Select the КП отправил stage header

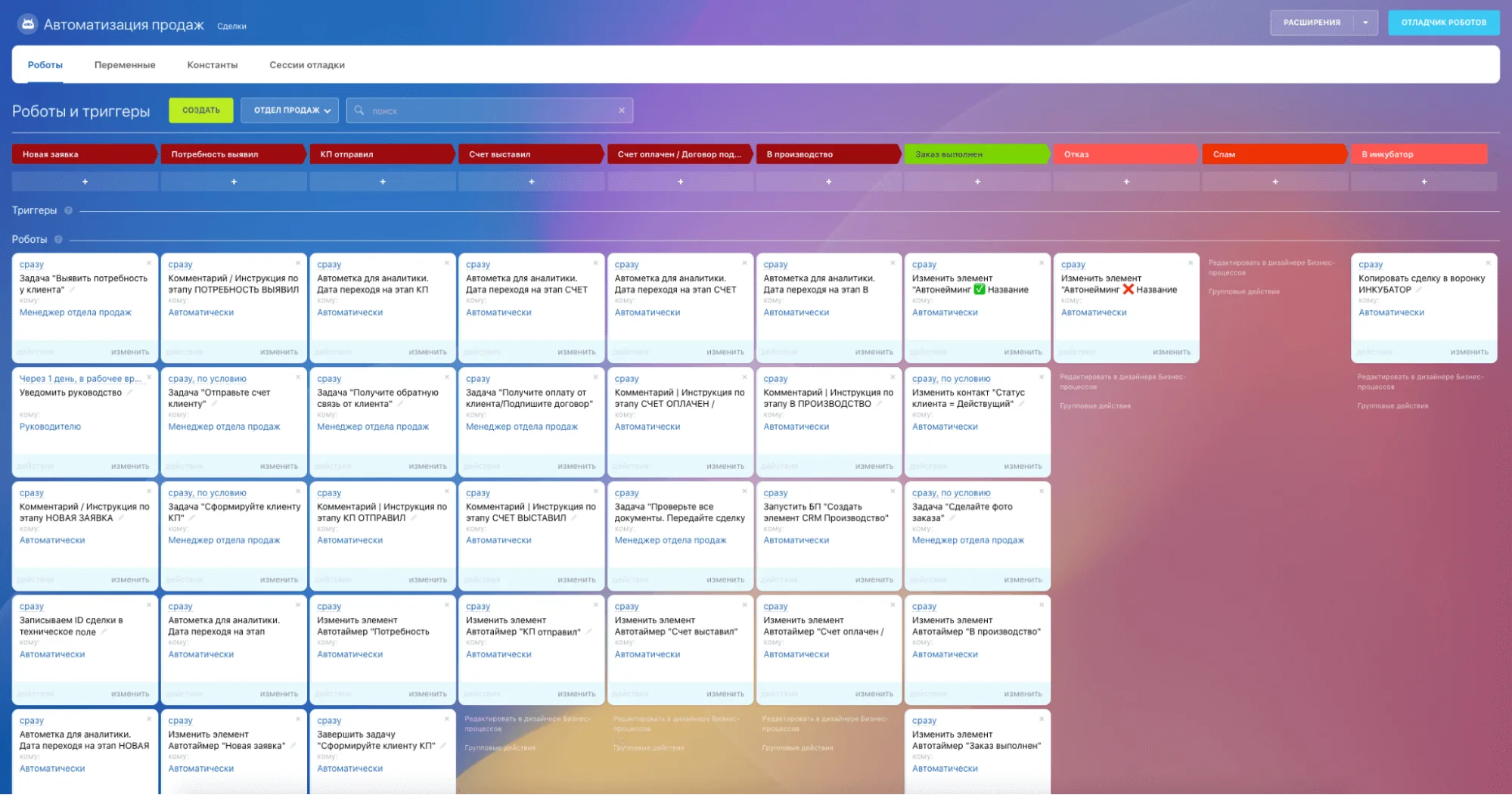[381, 154]
